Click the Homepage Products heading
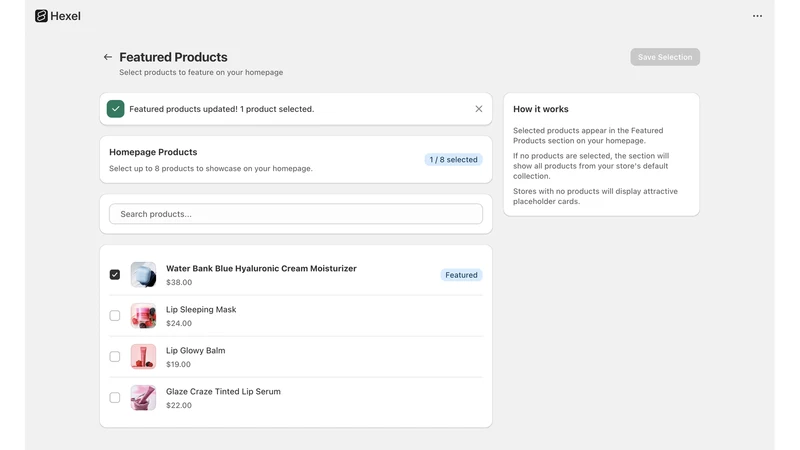The width and height of the screenshot is (800, 450). point(153,152)
